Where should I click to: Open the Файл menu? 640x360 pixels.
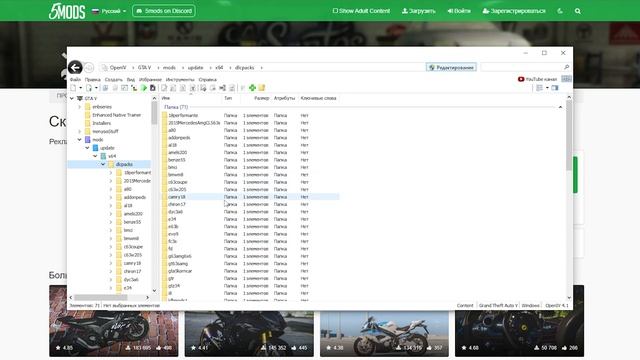75,80
